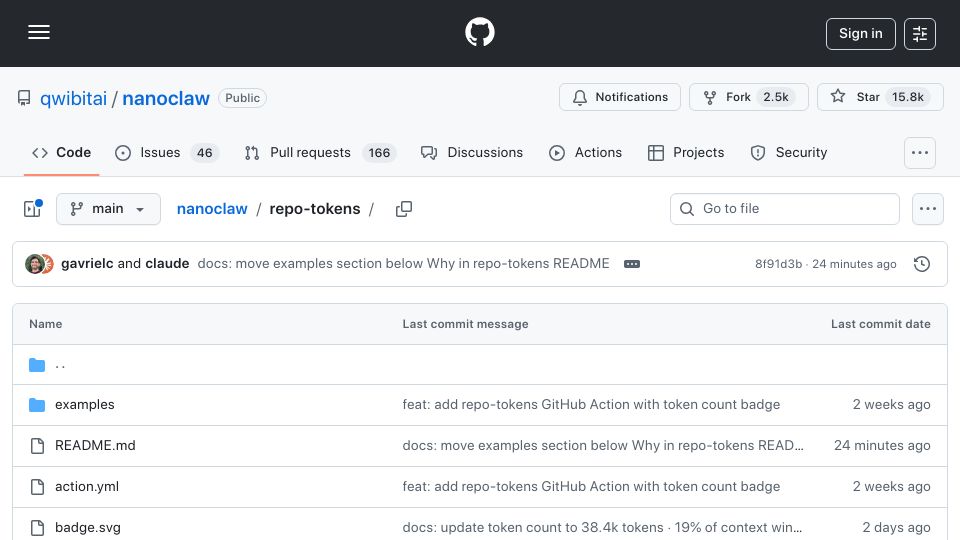Click the badge.svg file icon
The image size is (960, 540).
point(37,528)
